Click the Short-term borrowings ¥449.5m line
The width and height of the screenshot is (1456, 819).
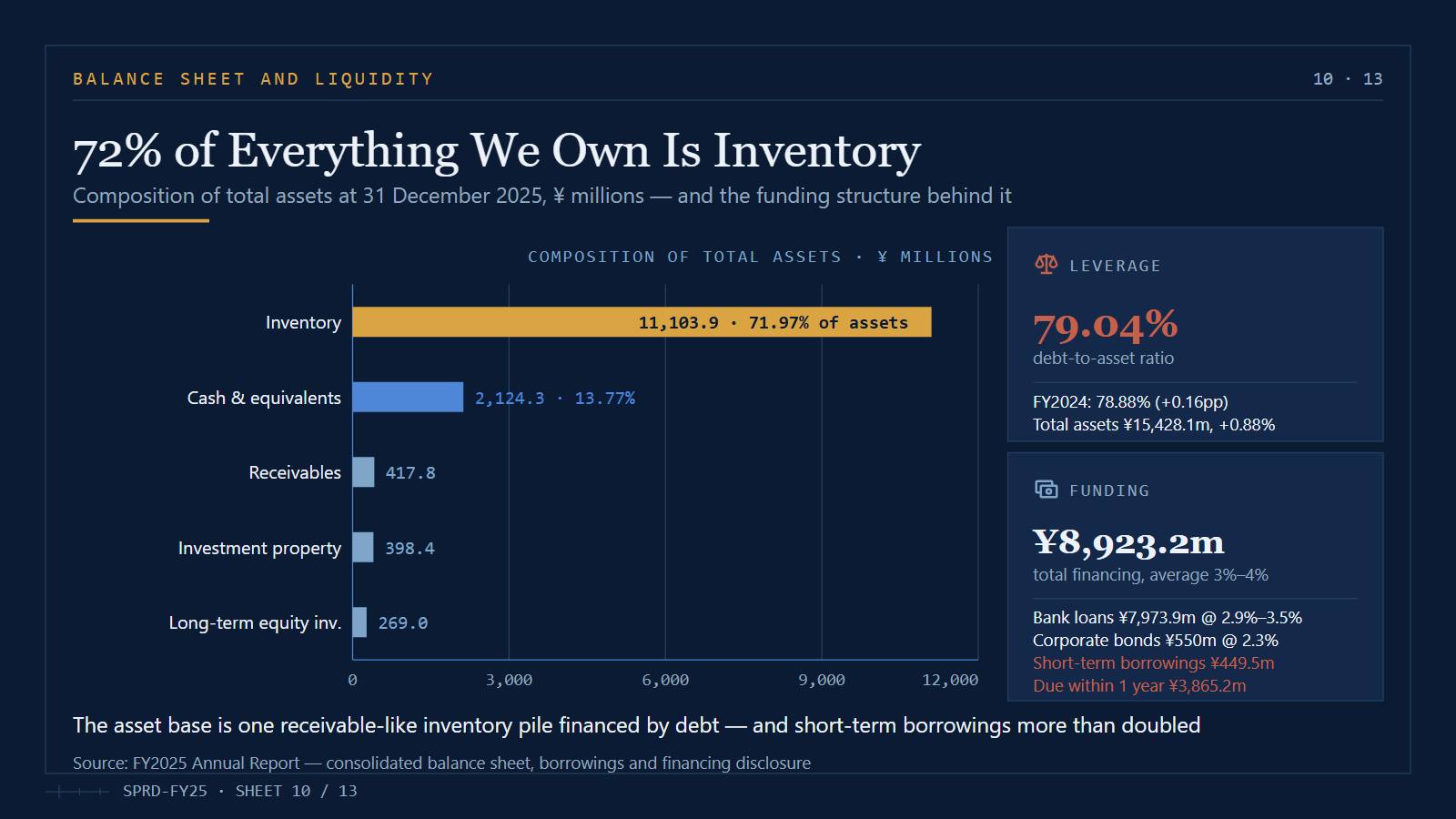pos(1153,663)
